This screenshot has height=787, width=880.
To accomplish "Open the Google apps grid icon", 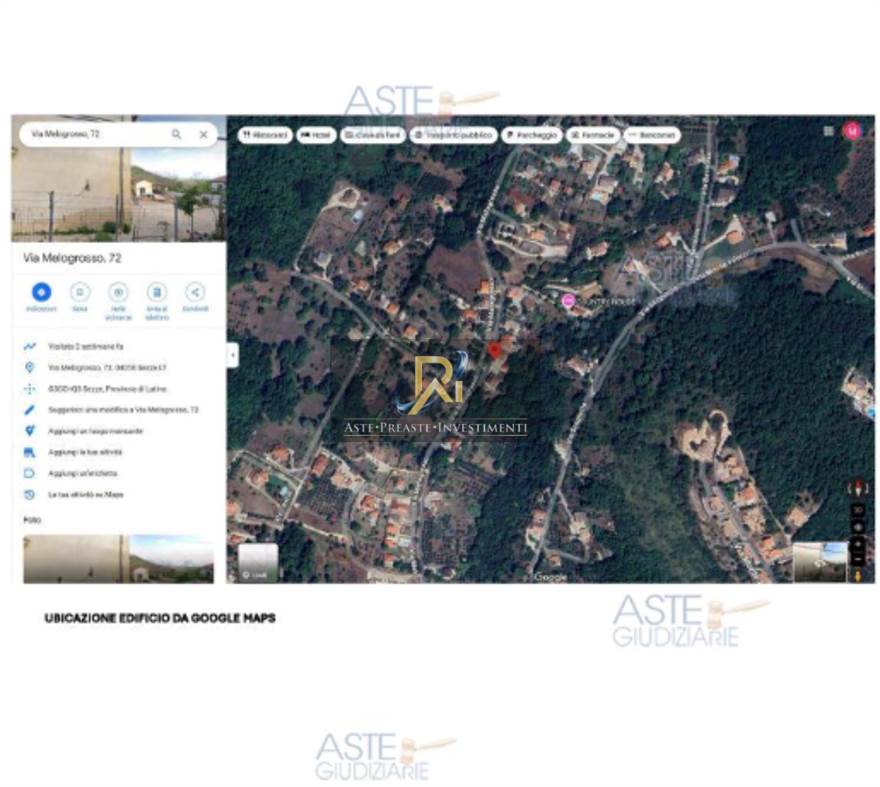I will [x=828, y=131].
